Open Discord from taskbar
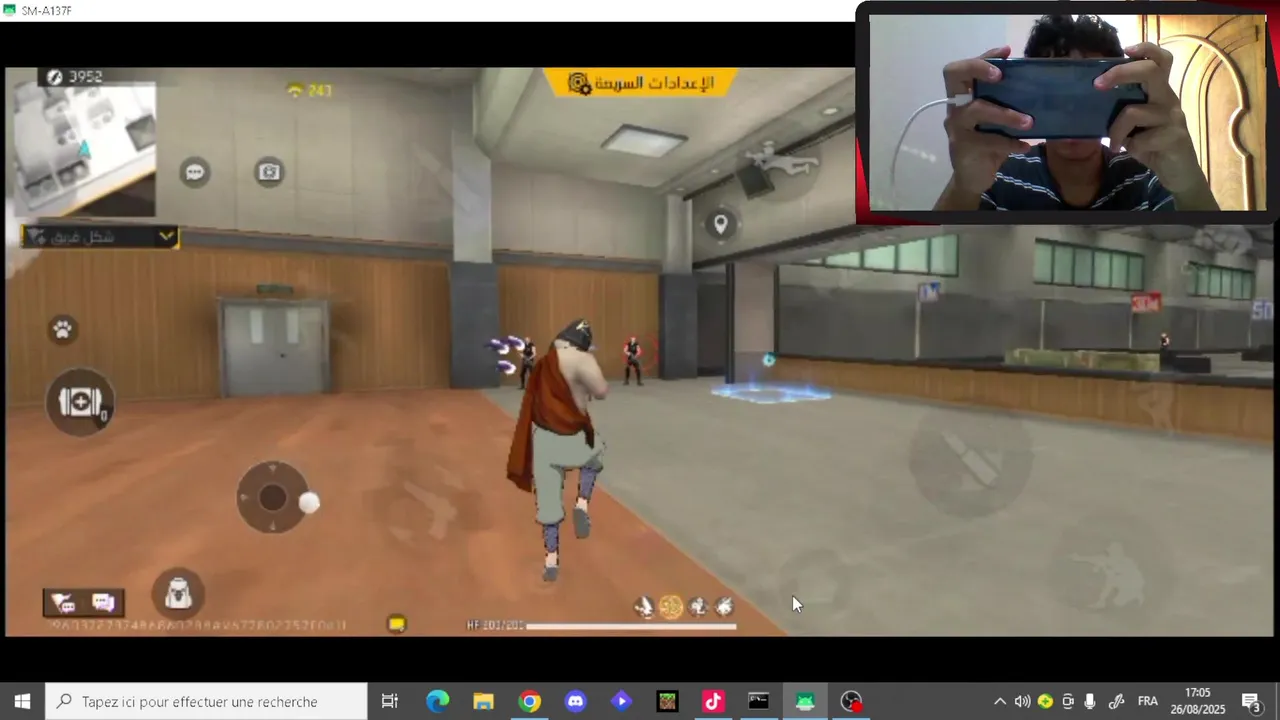The image size is (1280, 720). [576, 701]
